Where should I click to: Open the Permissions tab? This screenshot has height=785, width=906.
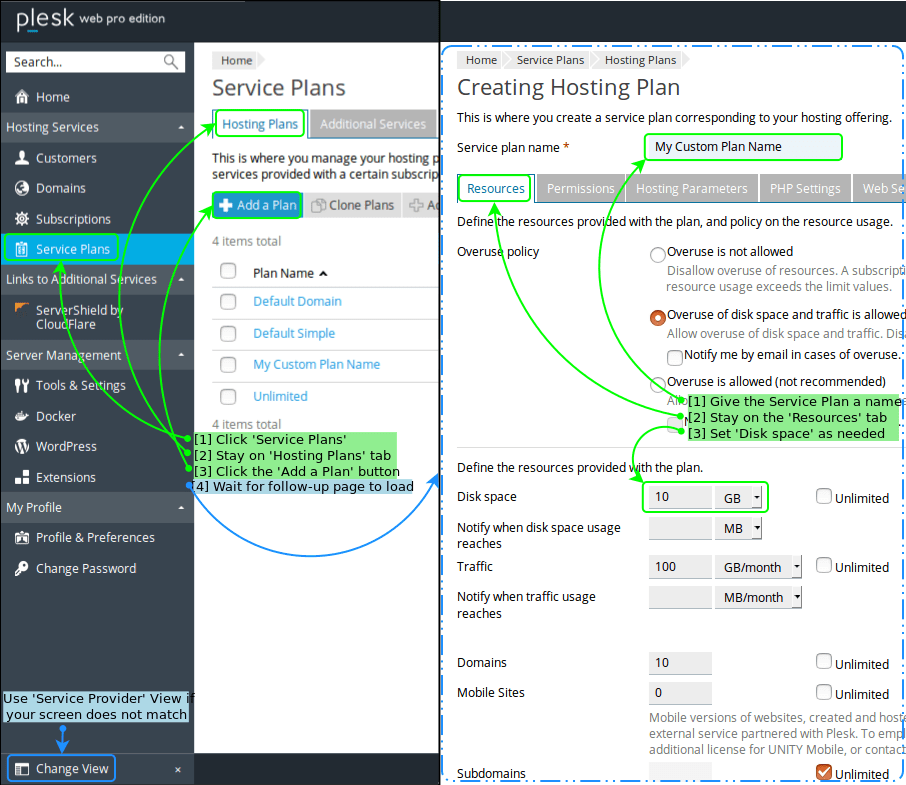pyautogui.click(x=580, y=189)
